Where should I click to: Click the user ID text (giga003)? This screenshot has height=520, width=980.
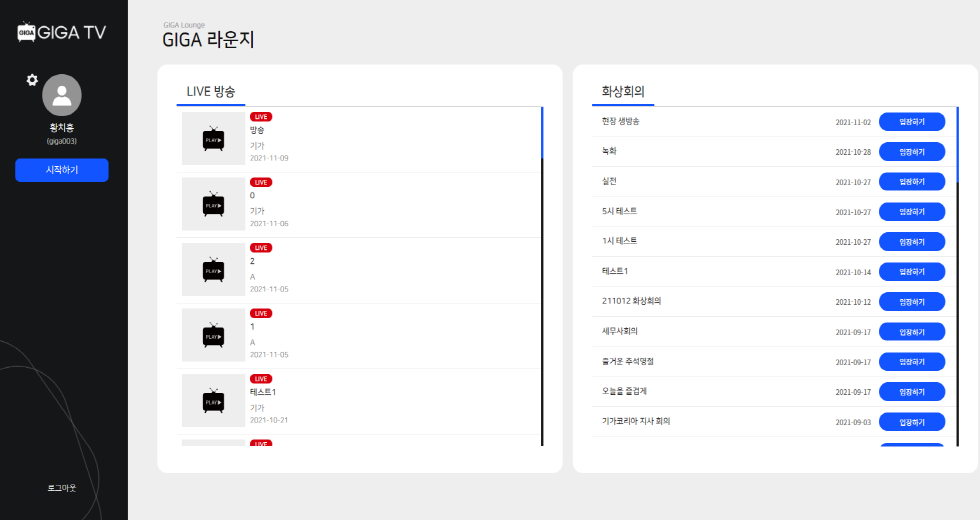62,141
